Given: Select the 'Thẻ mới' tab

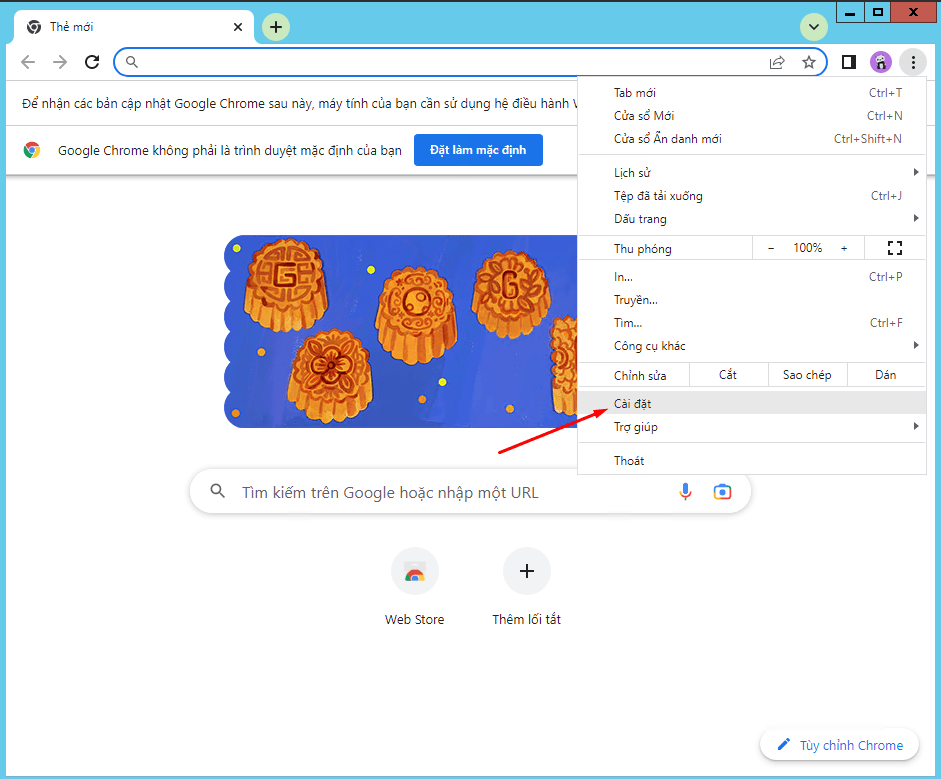Looking at the screenshot, I should [135, 27].
